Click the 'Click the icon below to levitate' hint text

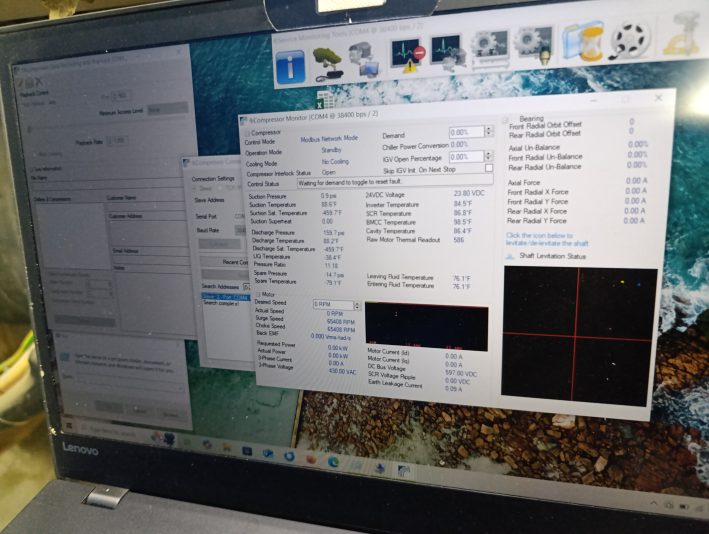547,239
